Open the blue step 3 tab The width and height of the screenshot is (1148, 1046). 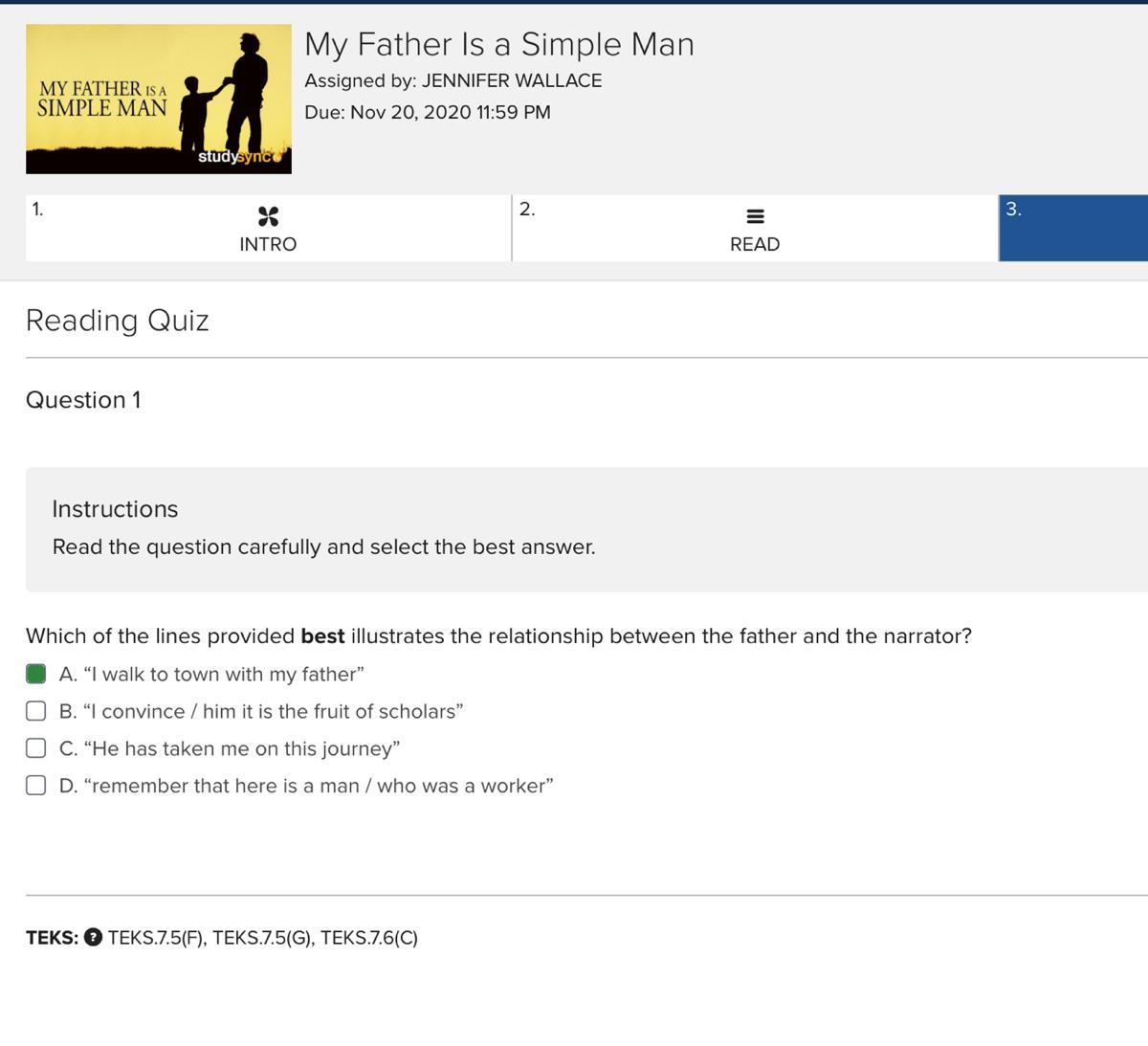point(1073,228)
